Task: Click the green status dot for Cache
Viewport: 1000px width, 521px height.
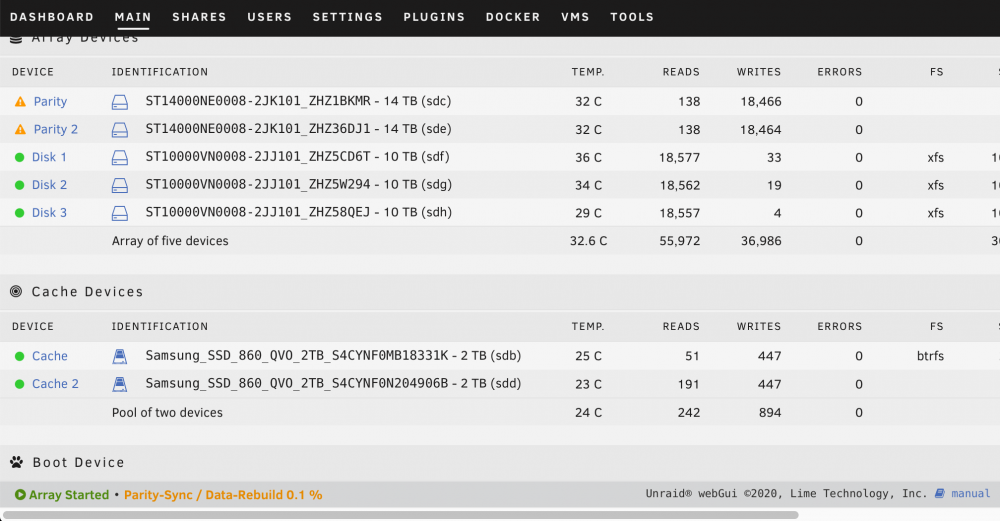Action: [19, 356]
